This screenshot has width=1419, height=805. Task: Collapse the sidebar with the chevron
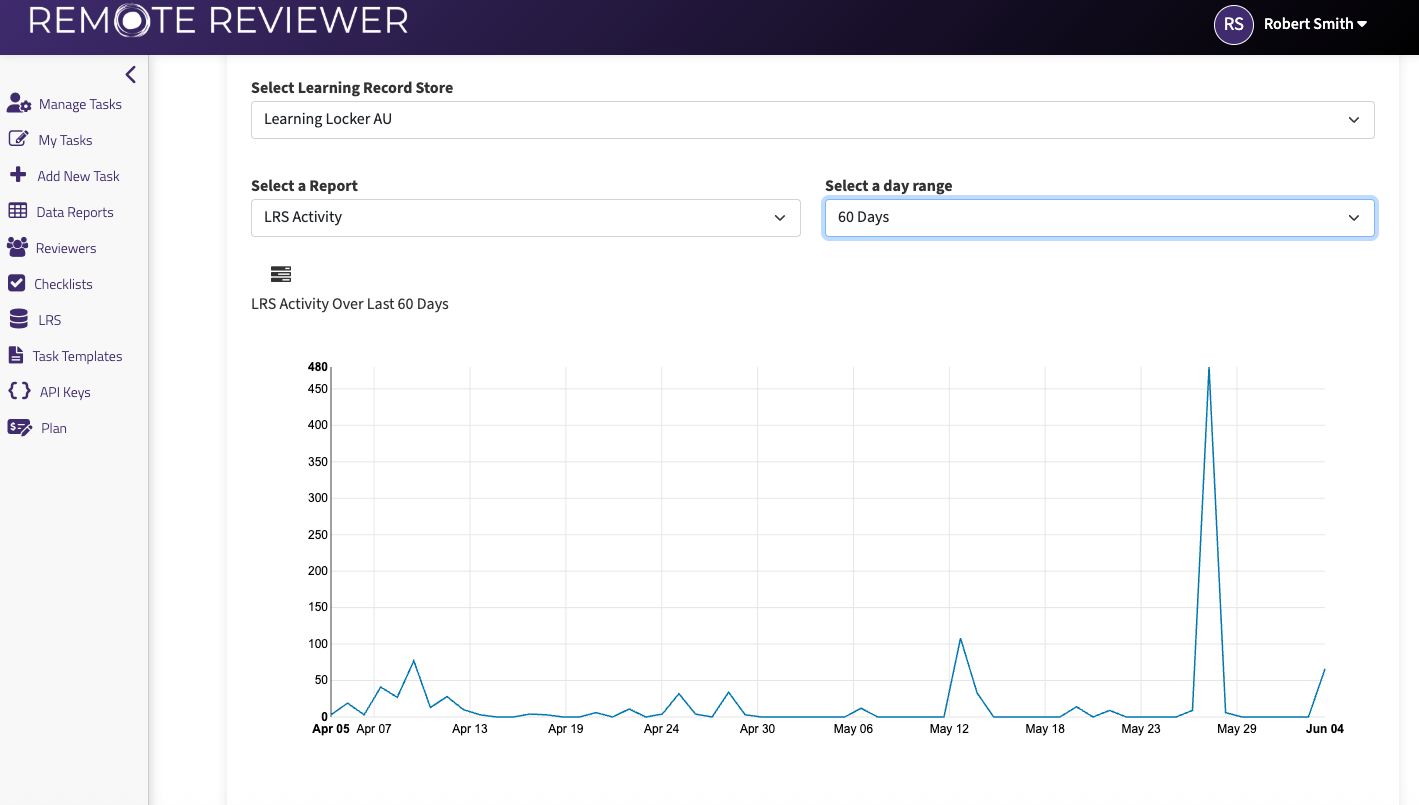[130, 74]
